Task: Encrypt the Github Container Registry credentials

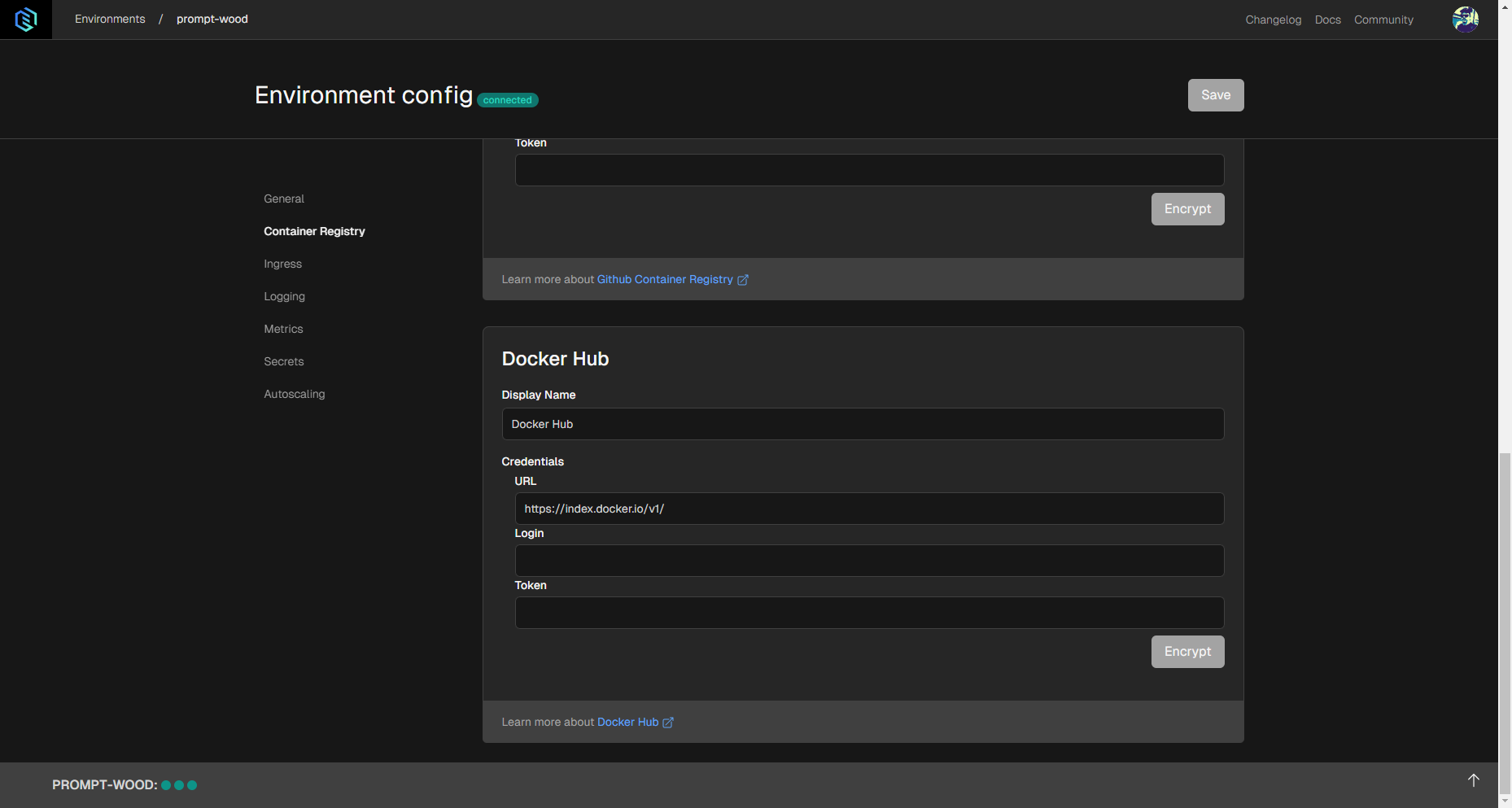Action: click(1187, 209)
